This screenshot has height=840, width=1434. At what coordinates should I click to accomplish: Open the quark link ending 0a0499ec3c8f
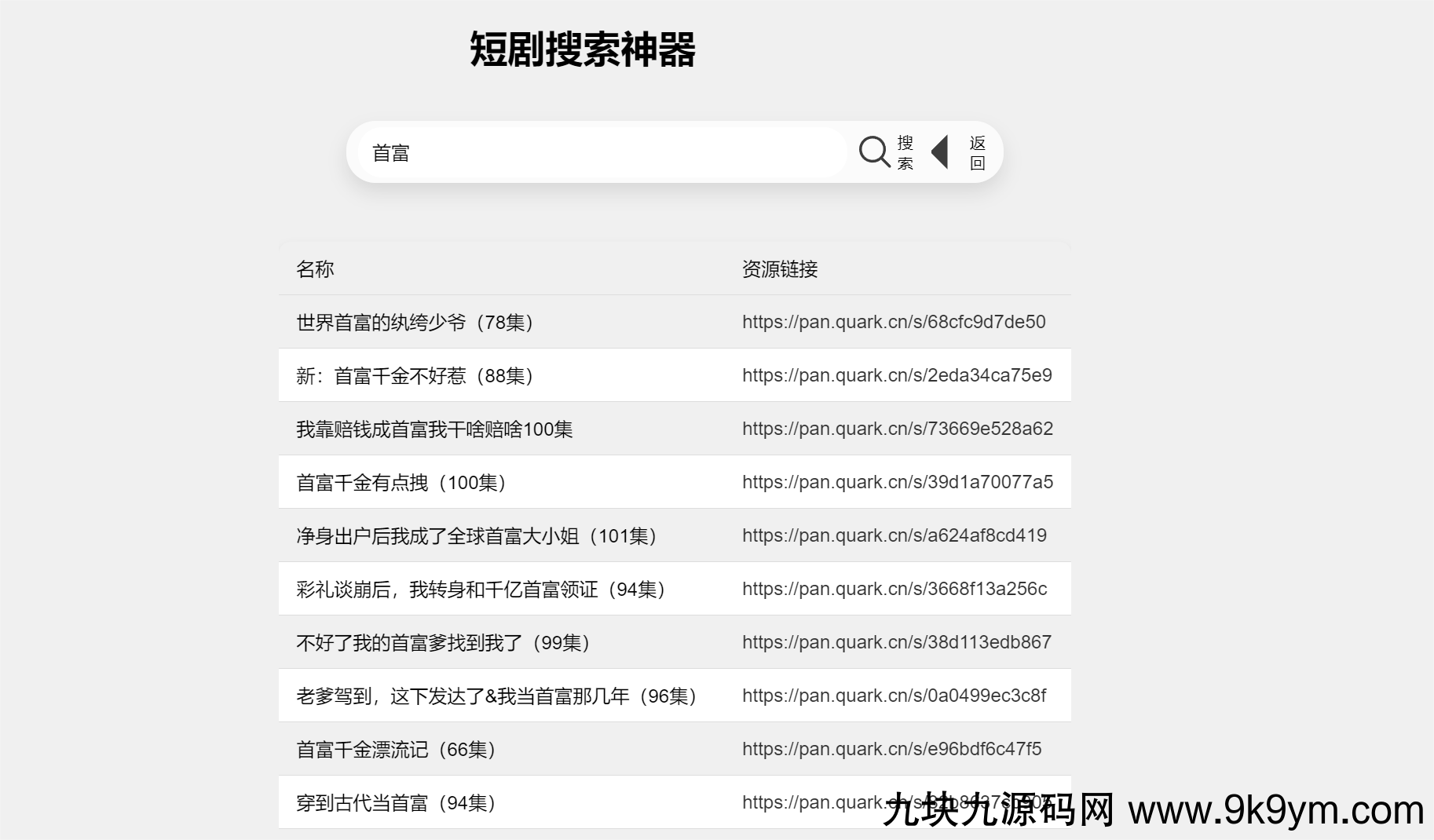[894, 696]
